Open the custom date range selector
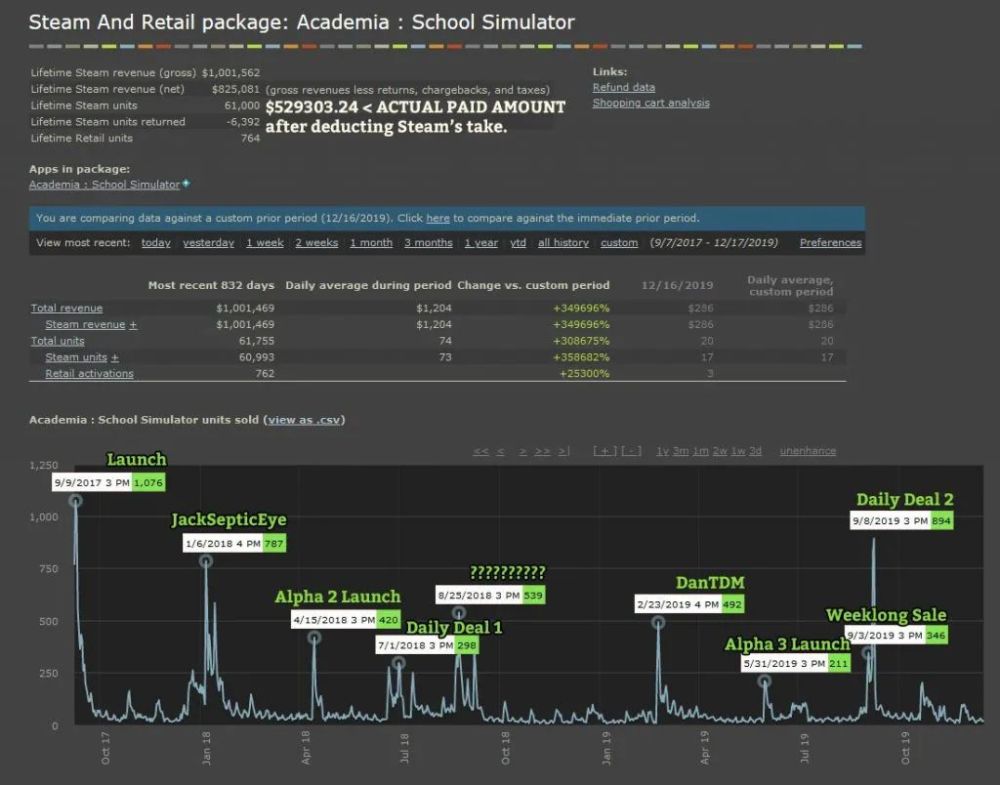The width and height of the screenshot is (1000, 785). tap(619, 243)
